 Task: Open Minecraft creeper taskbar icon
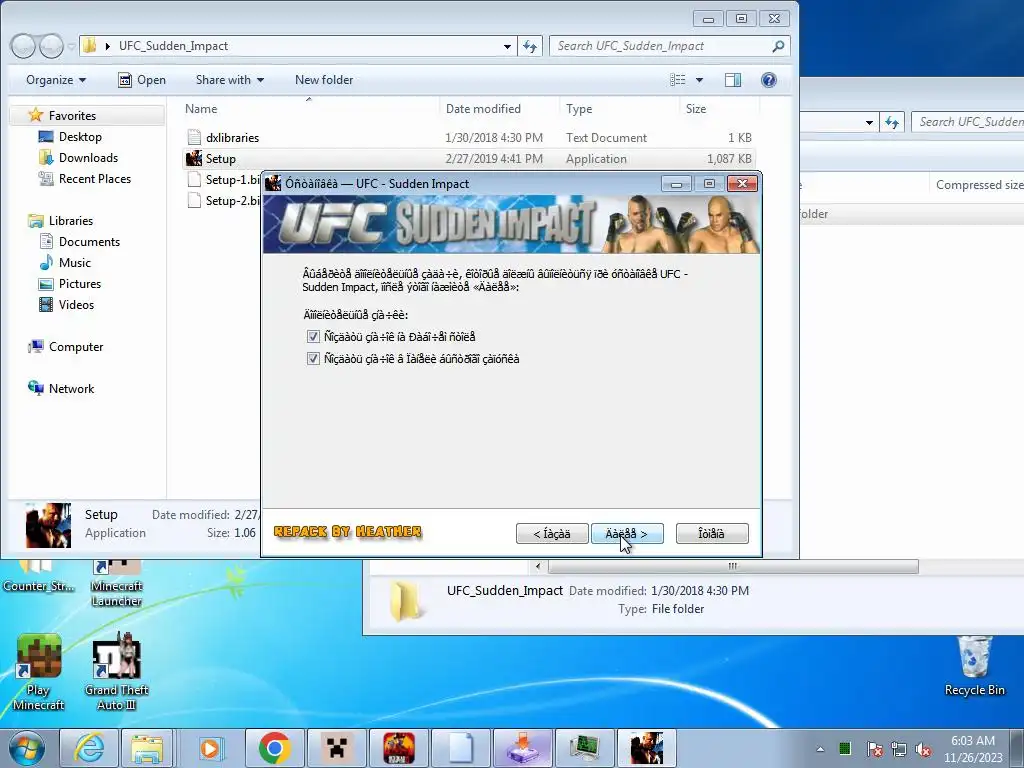(x=336, y=748)
